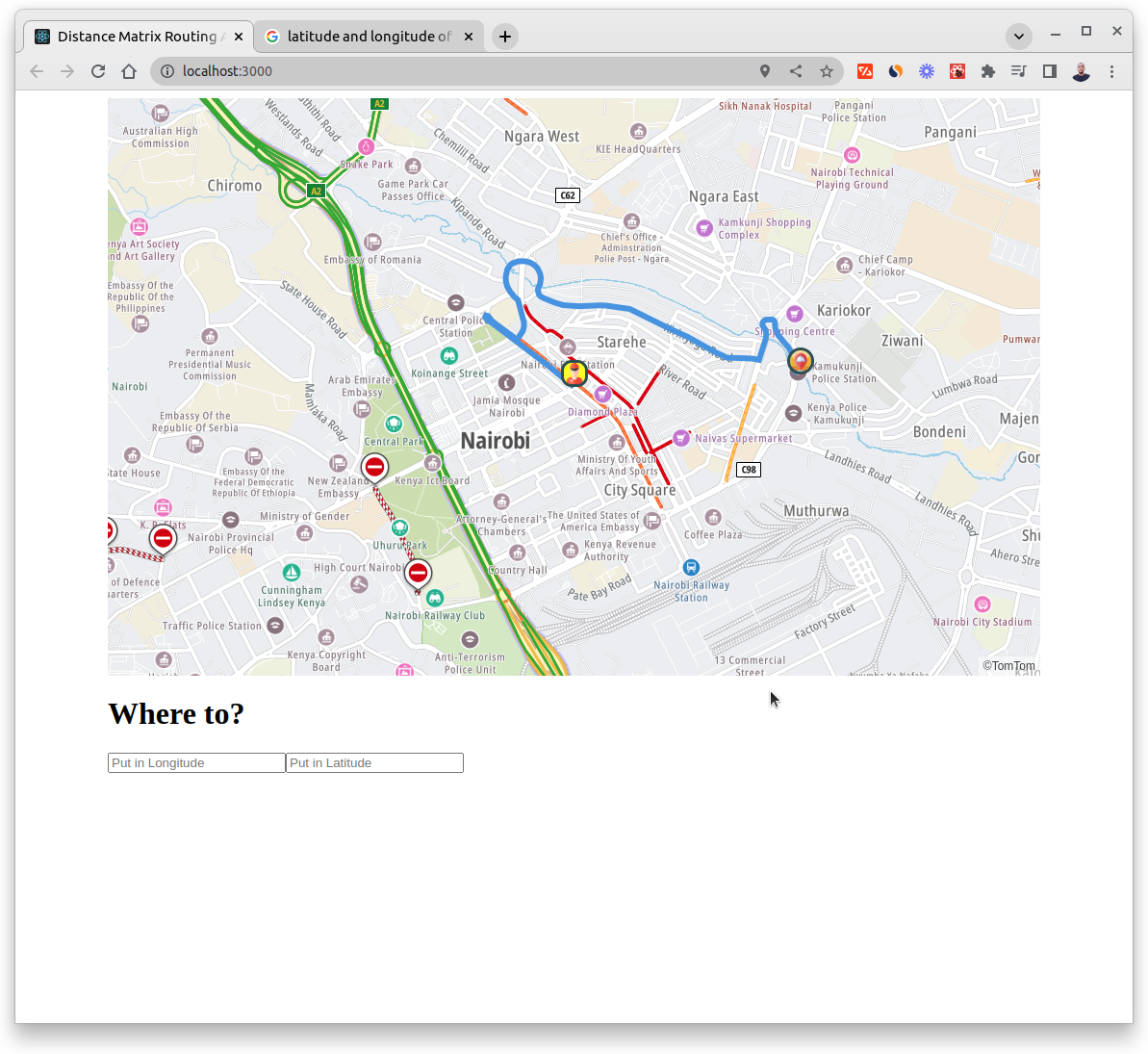Open the orange circular extension icon
This screenshot has height=1054, width=1148.
pyautogui.click(x=896, y=71)
